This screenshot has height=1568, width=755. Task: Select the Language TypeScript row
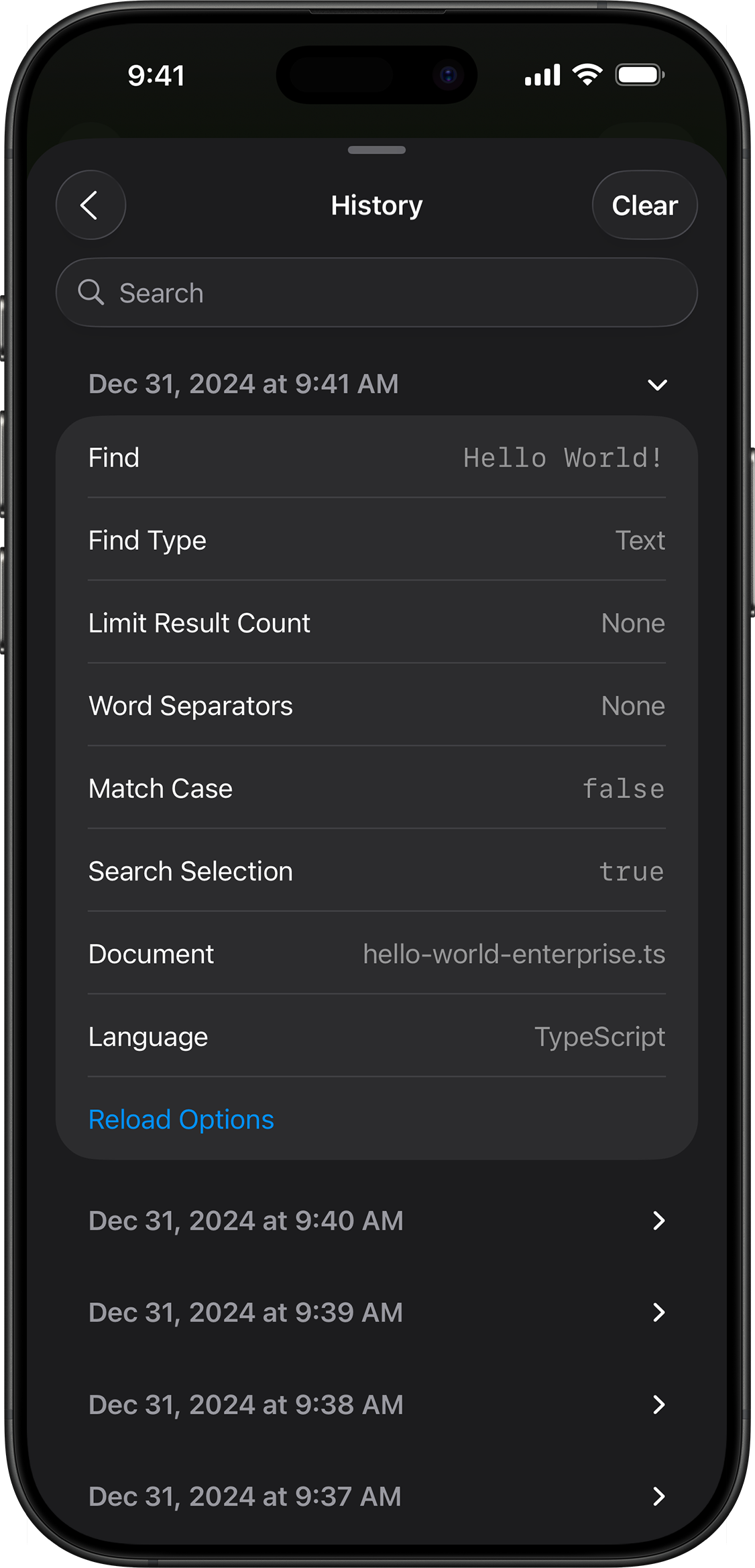(376, 1036)
